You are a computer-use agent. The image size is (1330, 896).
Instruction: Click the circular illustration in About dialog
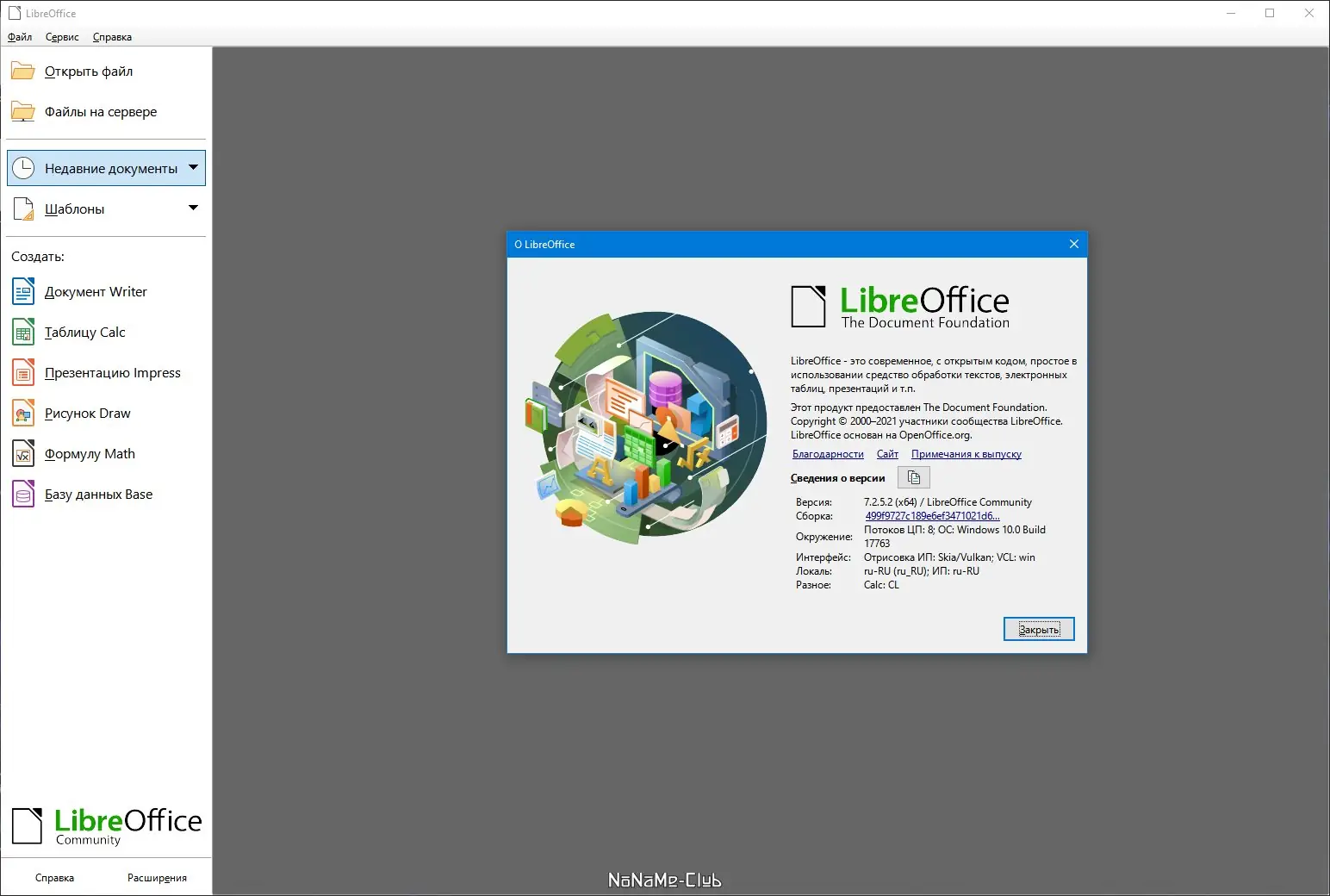[x=645, y=427]
